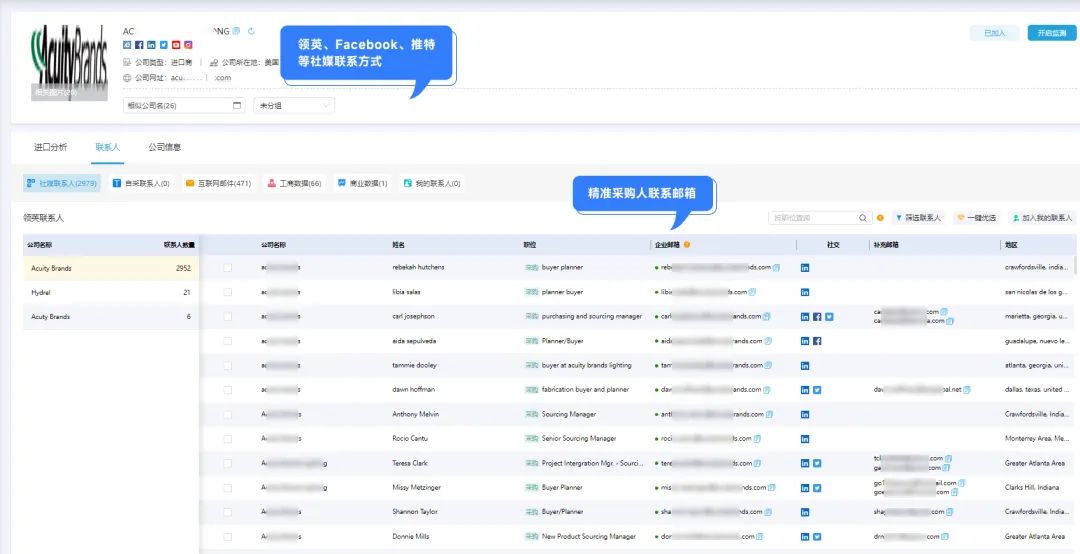Check the box for Teresa Clark's row
This screenshot has width=1080, height=554.
coord(228,463)
